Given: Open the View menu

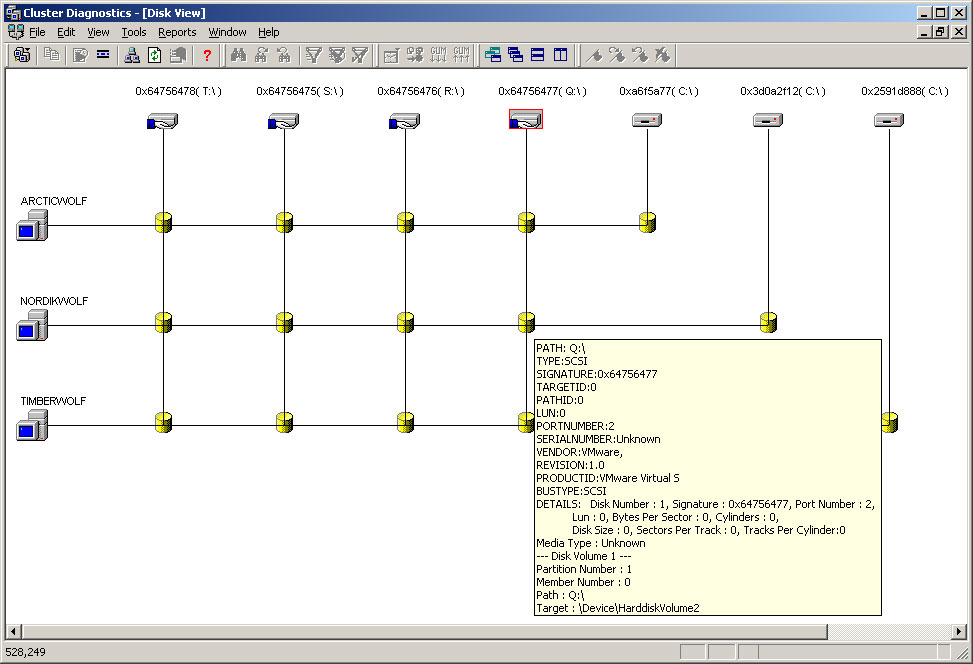Looking at the screenshot, I should coord(98,32).
